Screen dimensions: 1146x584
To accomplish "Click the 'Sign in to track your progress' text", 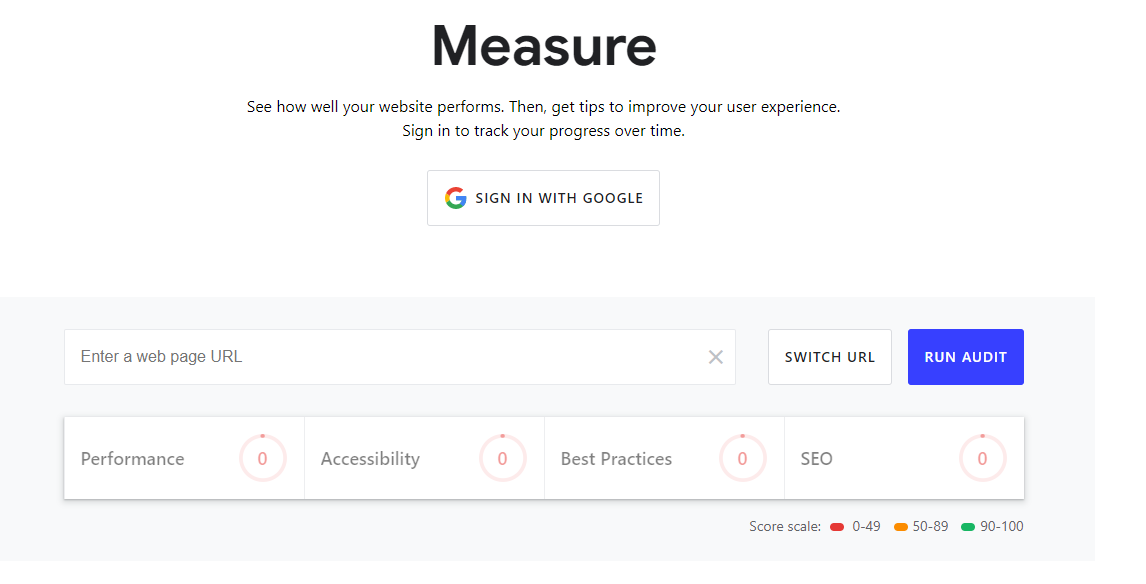I will click(543, 131).
